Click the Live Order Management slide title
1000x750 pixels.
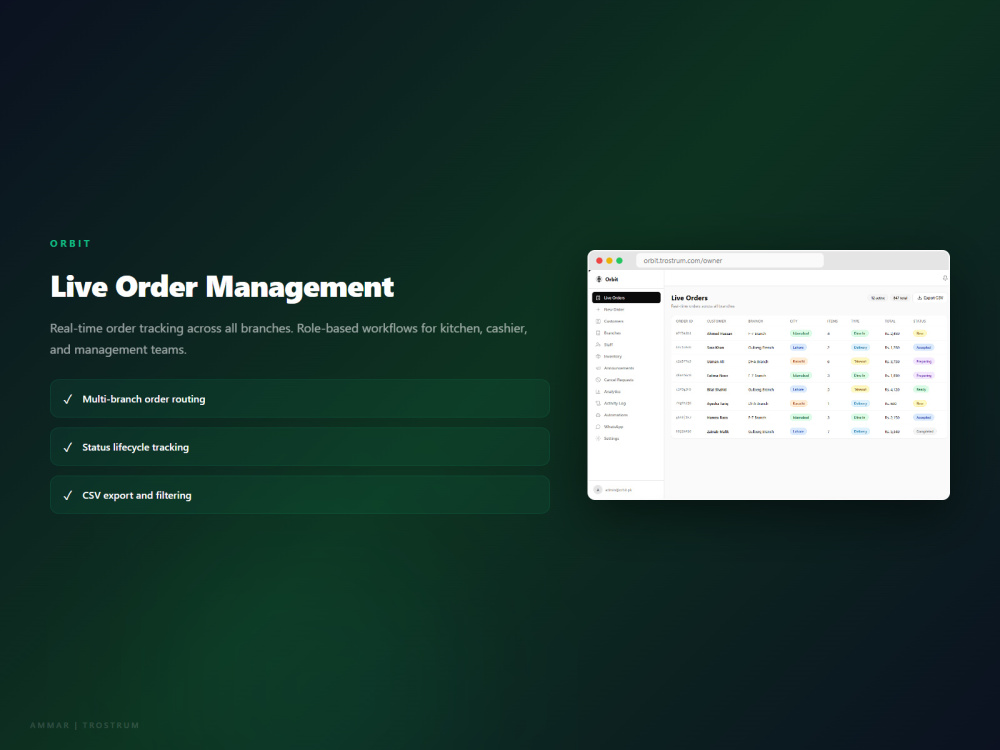click(x=222, y=286)
